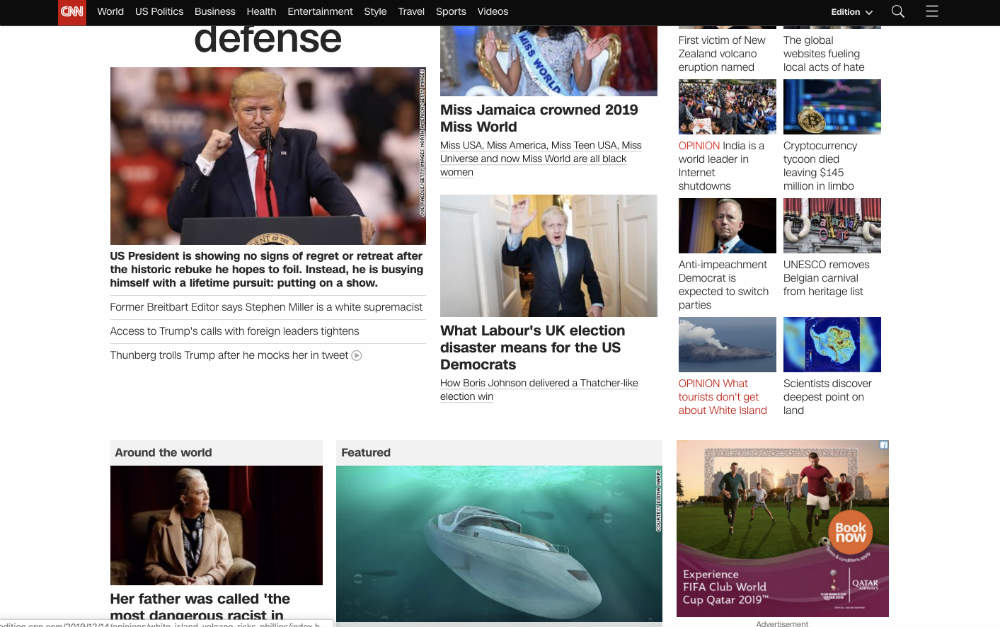Open the search magnifier icon

(x=897, y=11)
